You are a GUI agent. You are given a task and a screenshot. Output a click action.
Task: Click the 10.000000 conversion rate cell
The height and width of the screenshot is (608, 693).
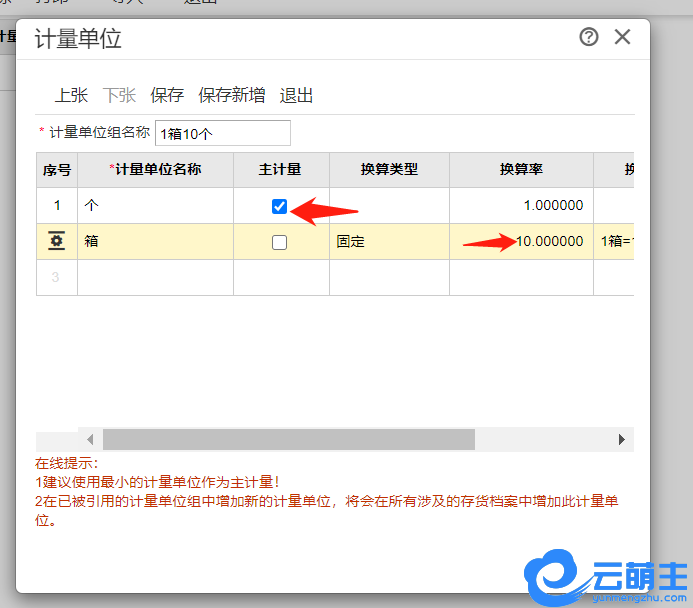coord(521,241)
